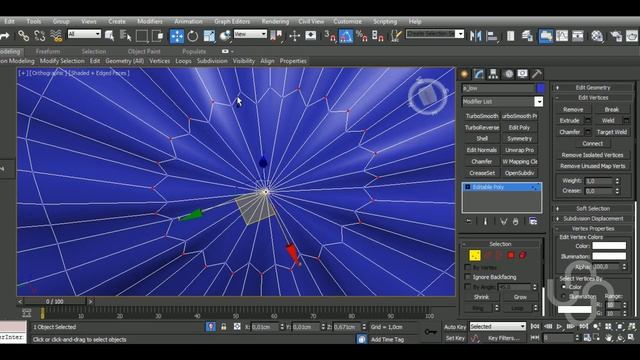Click Bind to Space Warp icon
640x360 pixels.
[x=56, y=36]
